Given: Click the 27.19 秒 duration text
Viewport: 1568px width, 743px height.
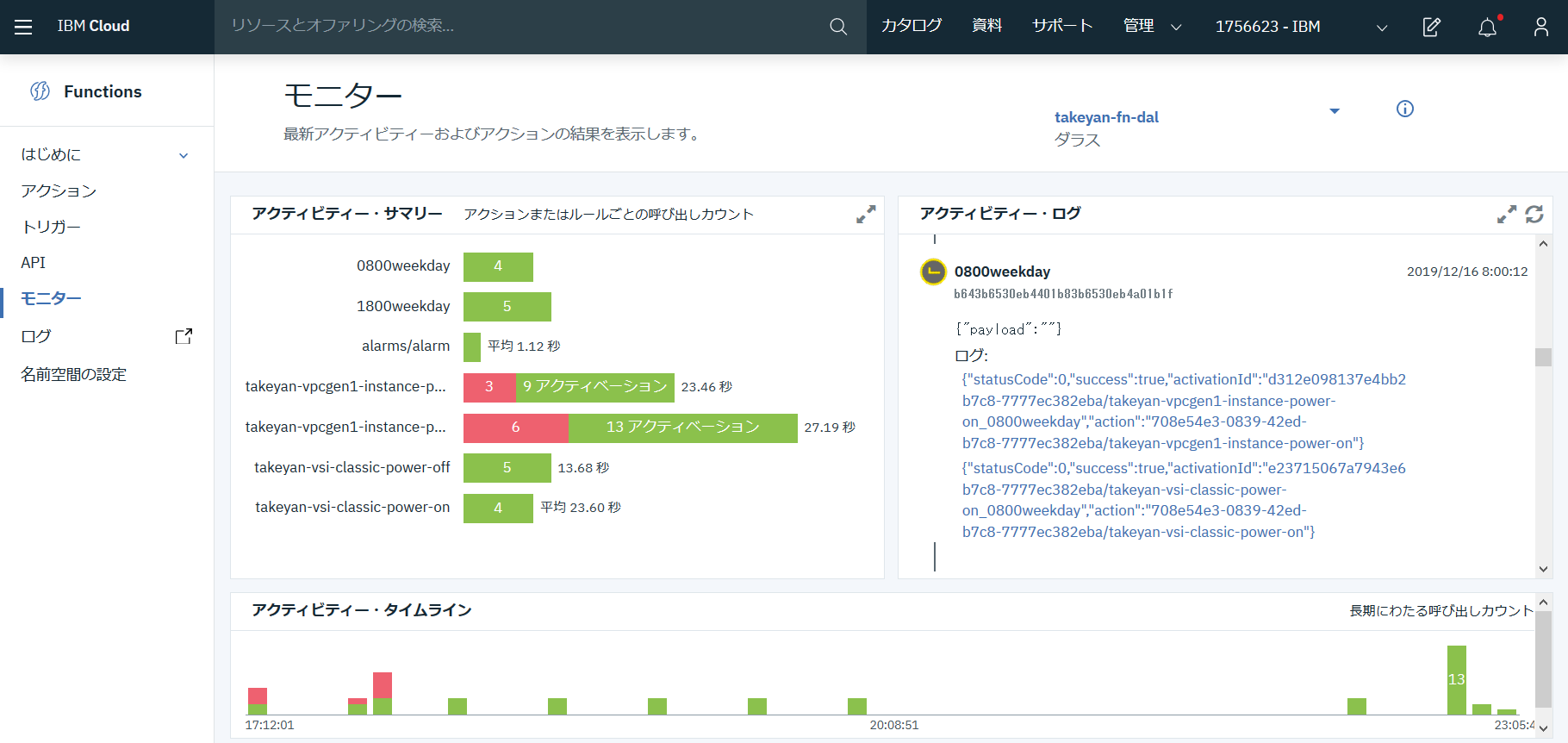Looking at the screenshot, I should coord(830,428).
